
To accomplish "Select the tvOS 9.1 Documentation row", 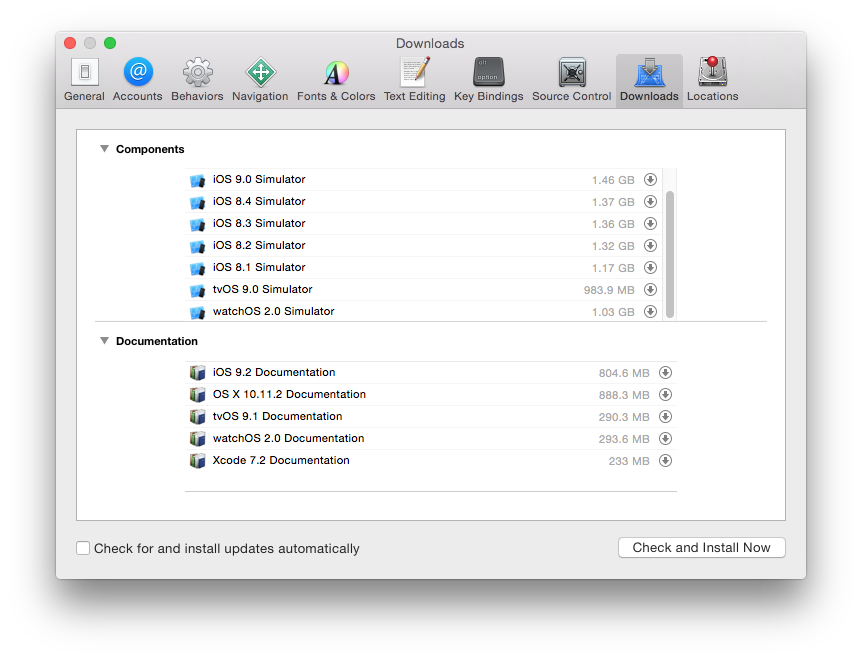I will 431,417.
